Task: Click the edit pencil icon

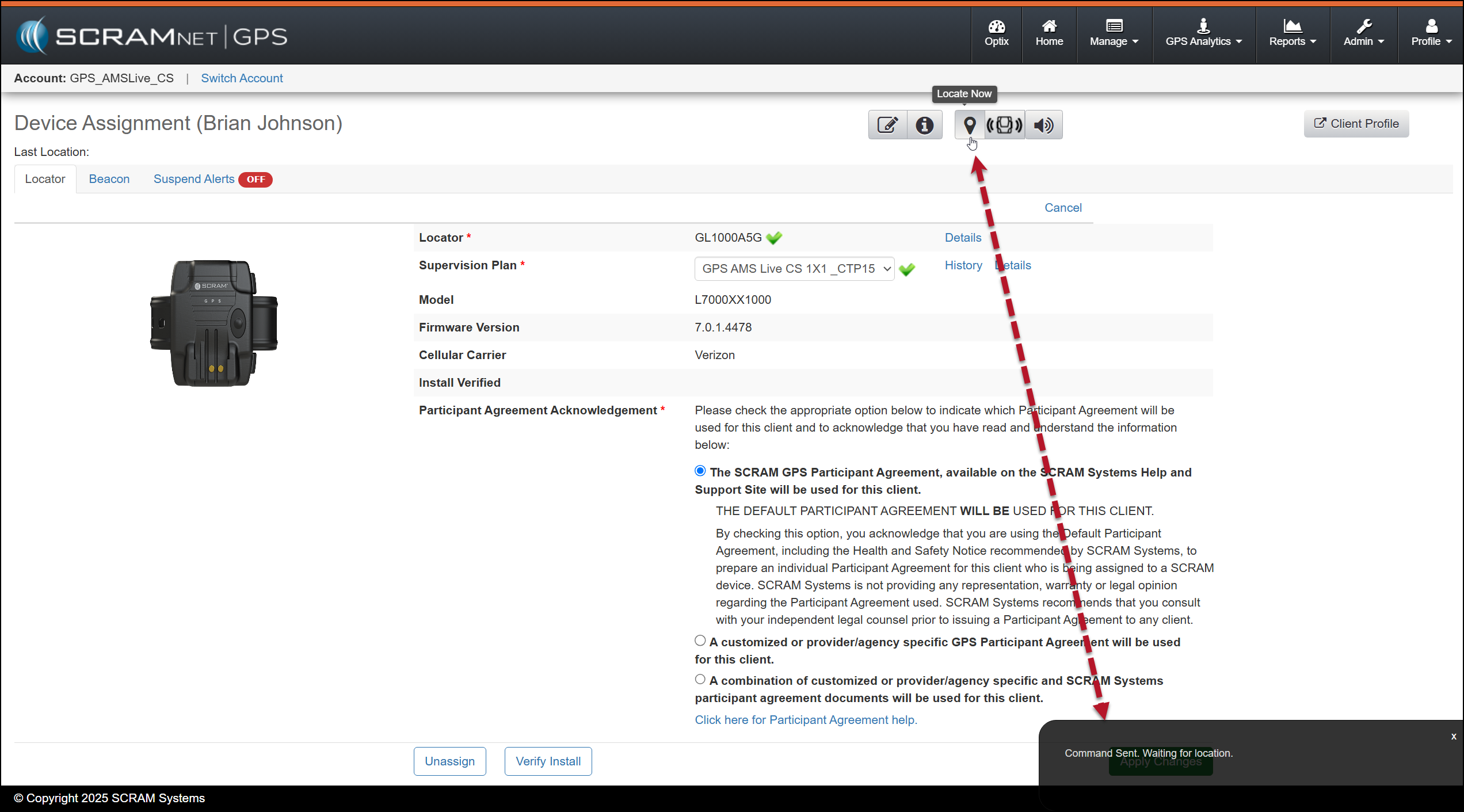Action: 887,125
